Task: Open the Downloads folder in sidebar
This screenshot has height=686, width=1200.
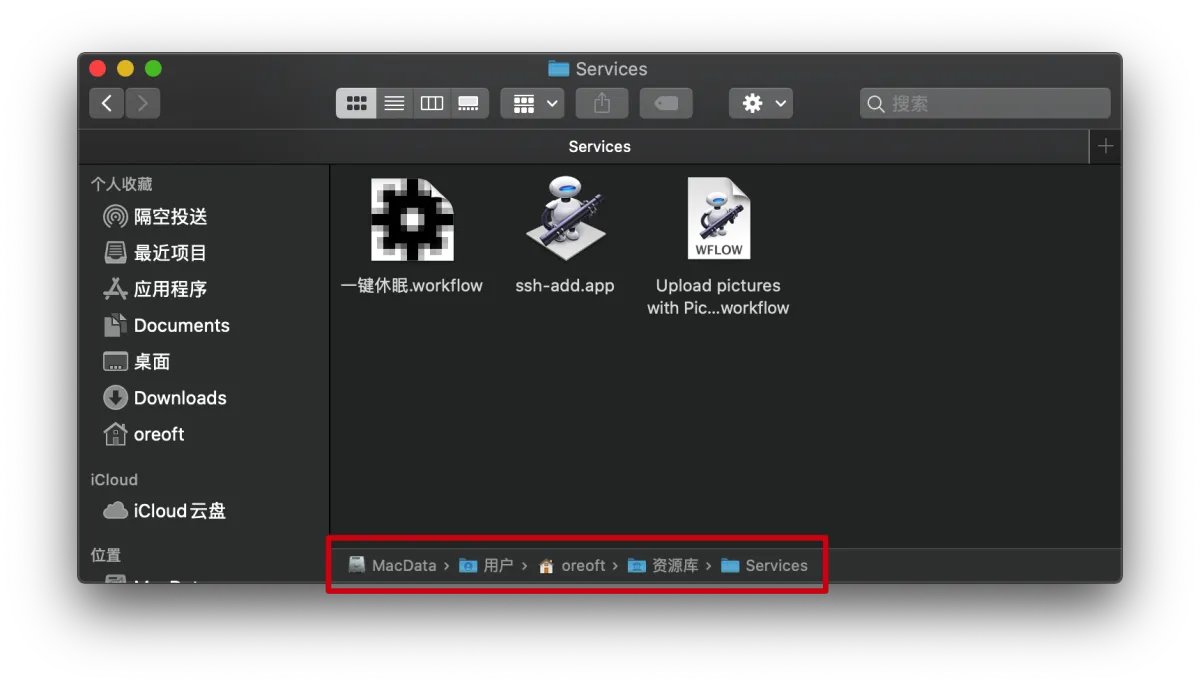Action: (177, 397)
